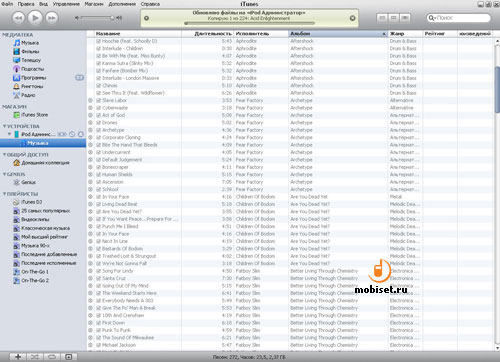Viewport: 500px width, 362px height.
Task: Select the iPod Админис... device
Action: tap(34, 134)
